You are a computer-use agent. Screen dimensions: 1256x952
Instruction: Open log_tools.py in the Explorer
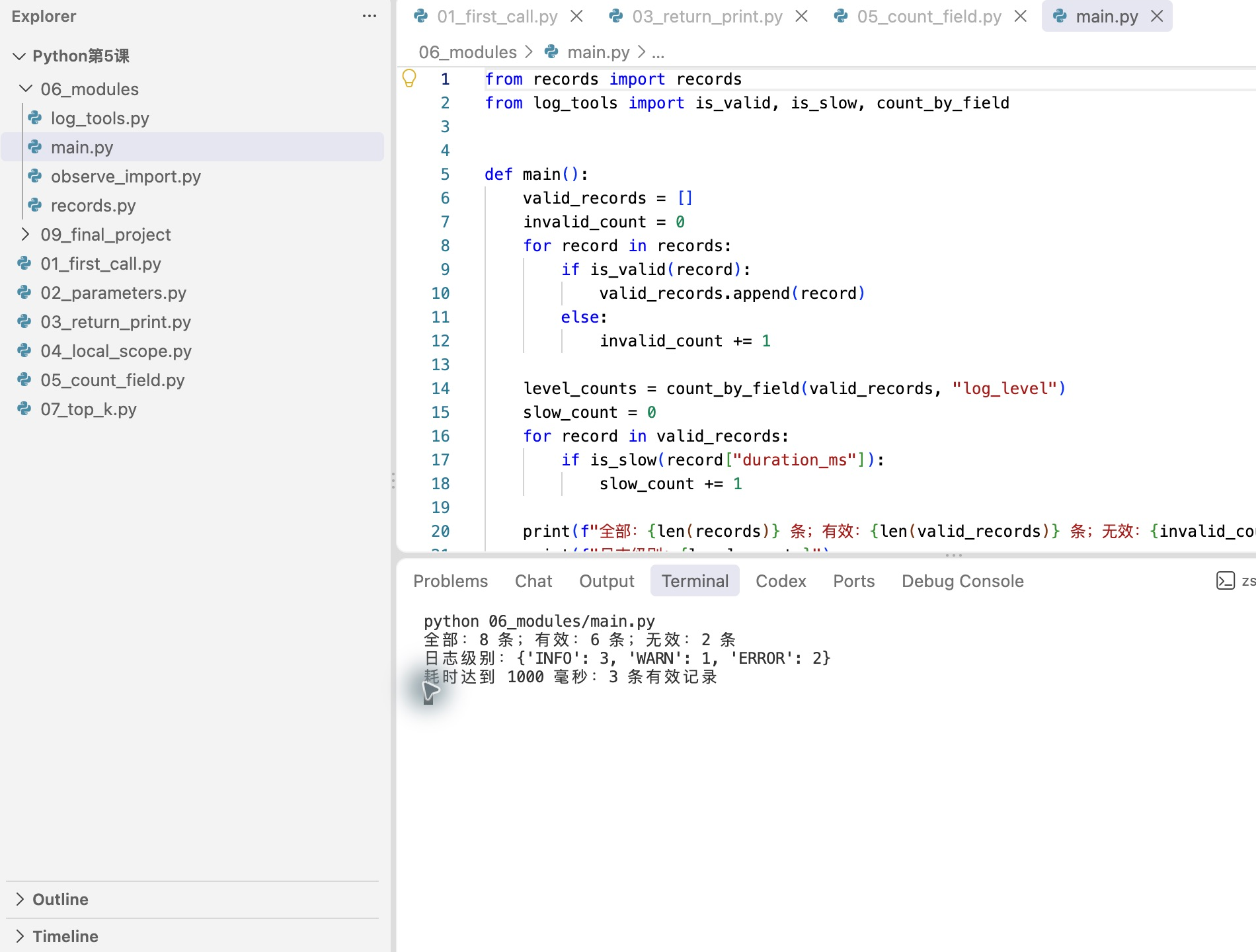pyautogui.click(x=192, y=118)
